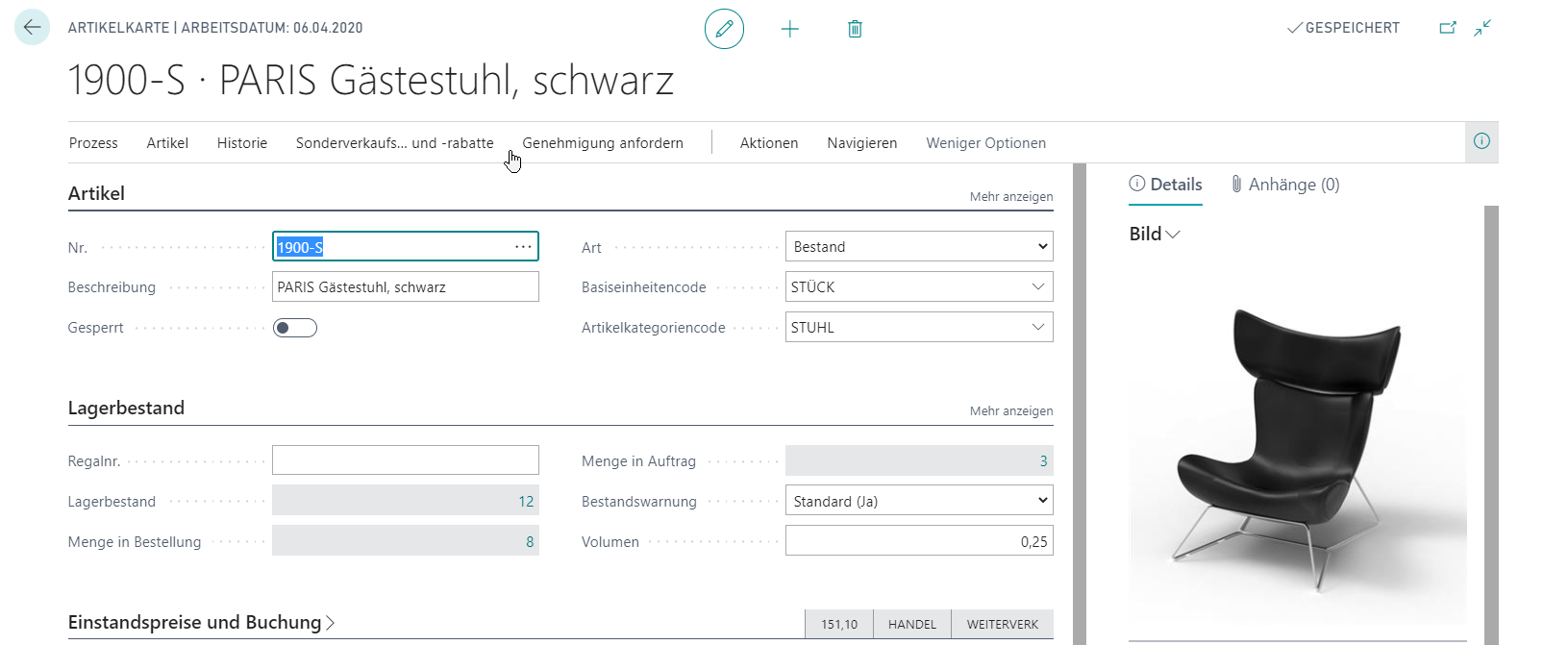Open page in new window icon
The image size is (1568, 645).
pyautogui.click(x=1447, y=28)
